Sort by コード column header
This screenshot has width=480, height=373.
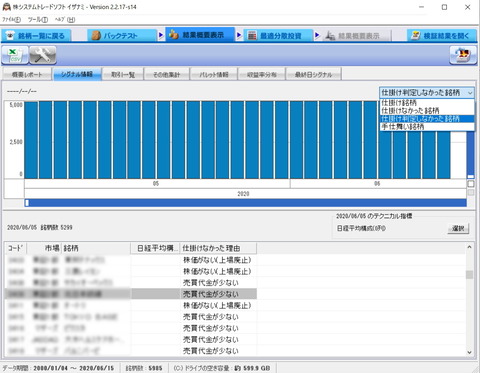coord(16,248)
